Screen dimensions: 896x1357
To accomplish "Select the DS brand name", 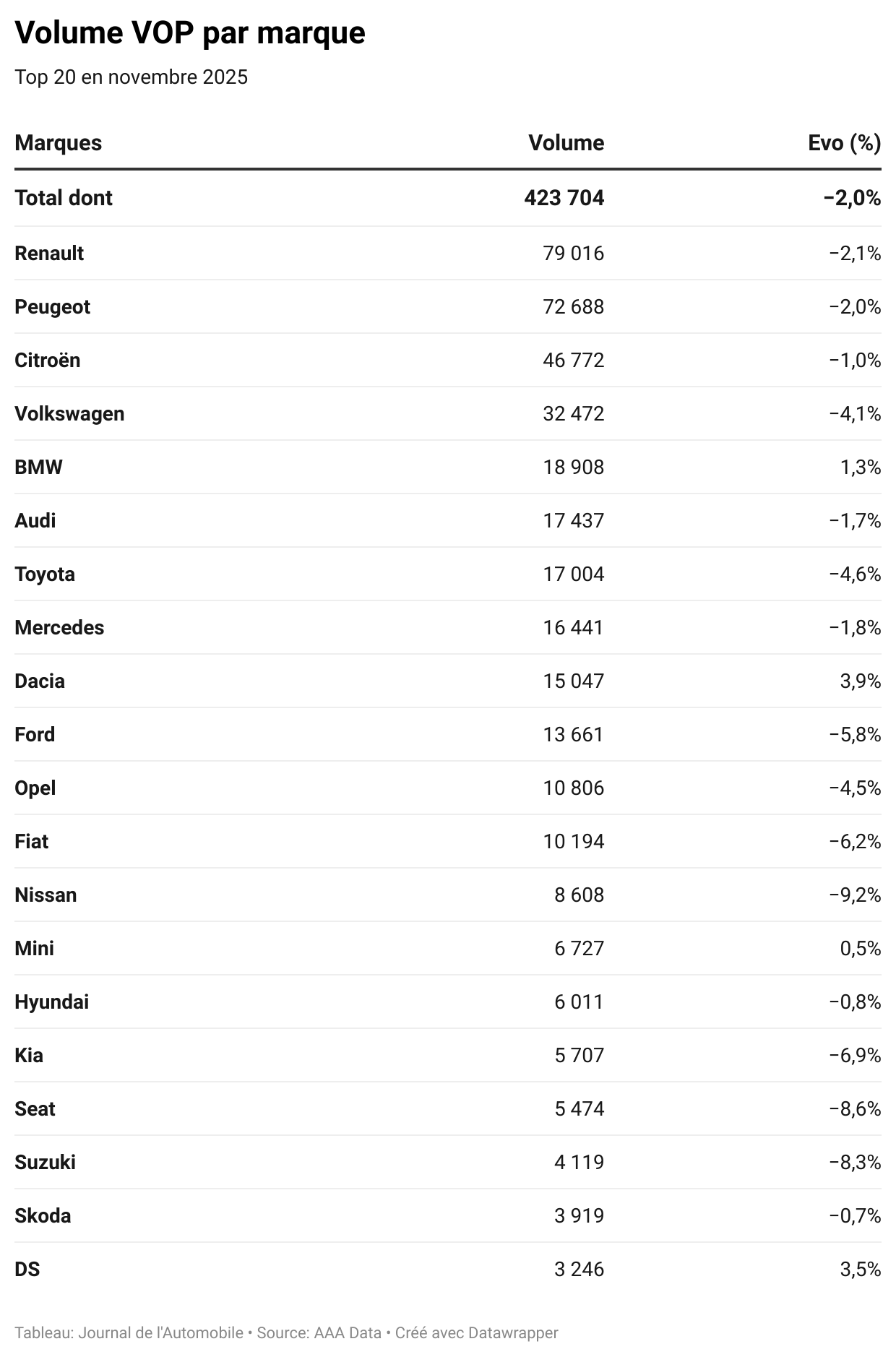I will (x=27, y=1270).
